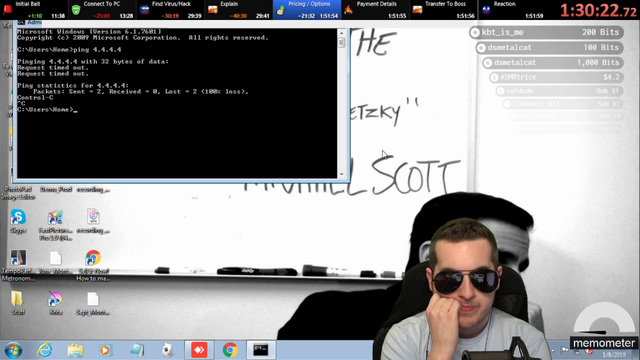Click the 'ping 4.4.4.4' command line text
The width and height of the screenshot is (640, 360).
(97, 49)
